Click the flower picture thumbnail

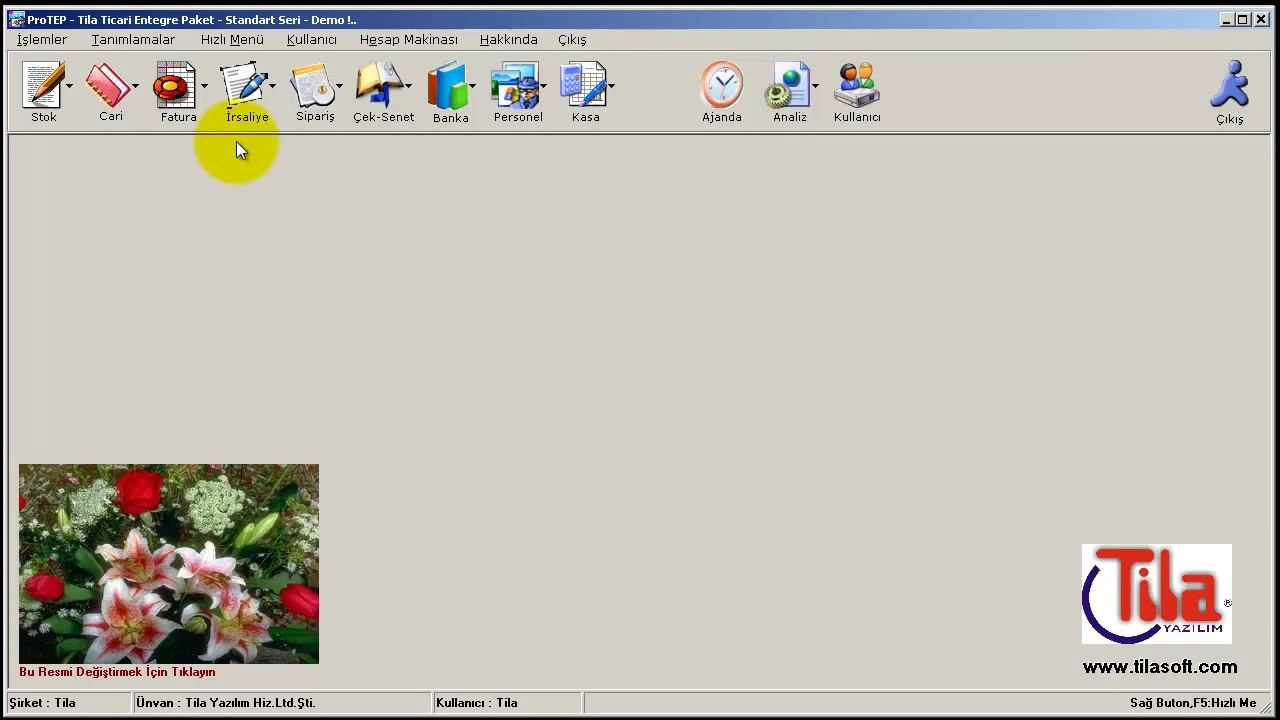pos(169,564)
